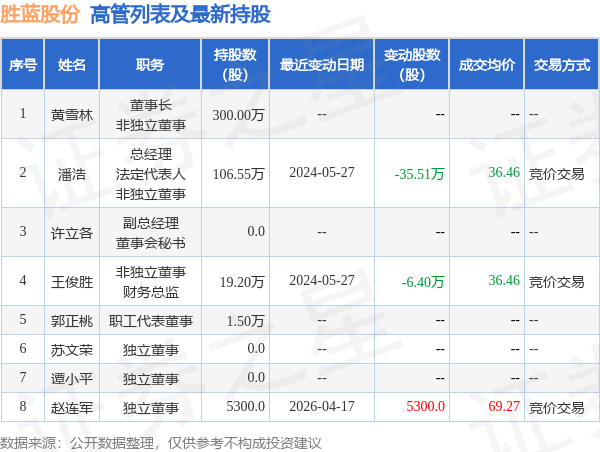600x452 pixels.
Task: Select the 职务 column header
Action: pyautogui.click(x=150, y=65)
